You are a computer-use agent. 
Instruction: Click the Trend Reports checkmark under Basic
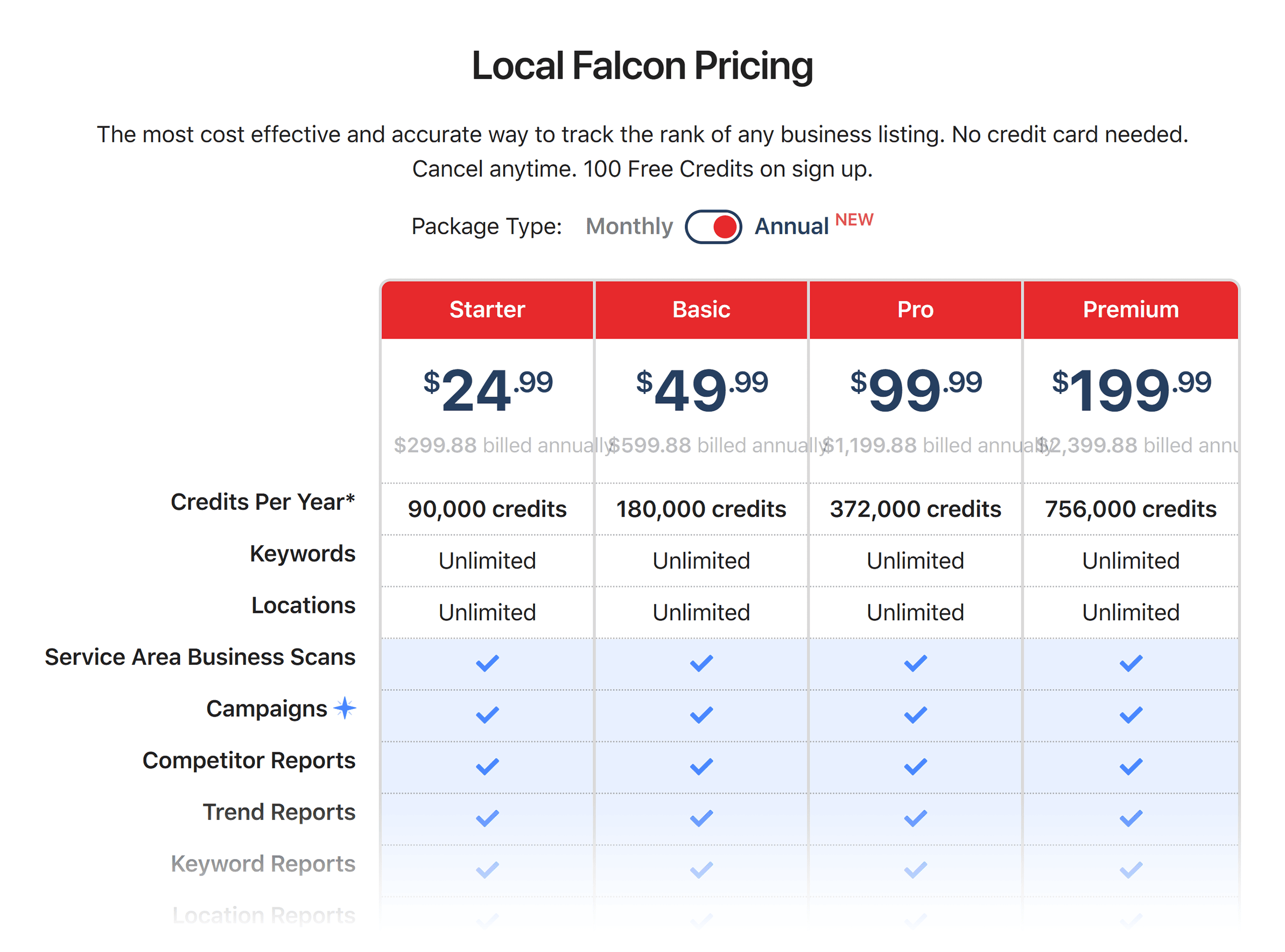point(701,818)
